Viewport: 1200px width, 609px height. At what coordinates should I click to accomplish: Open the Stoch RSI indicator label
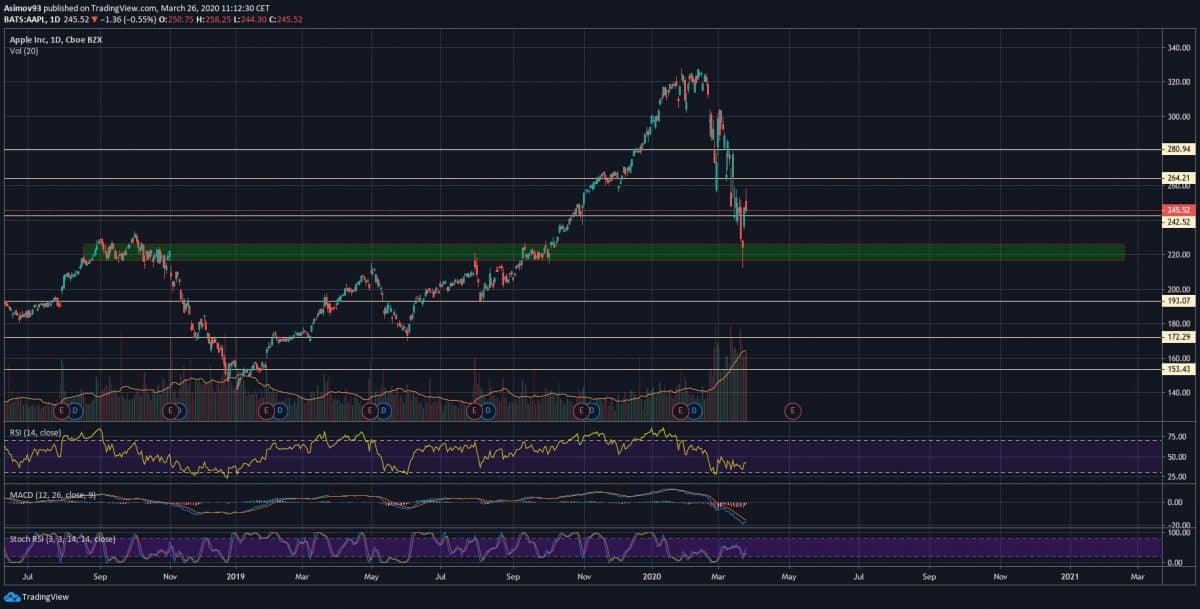pyautogui.click(x=60, y=539)
